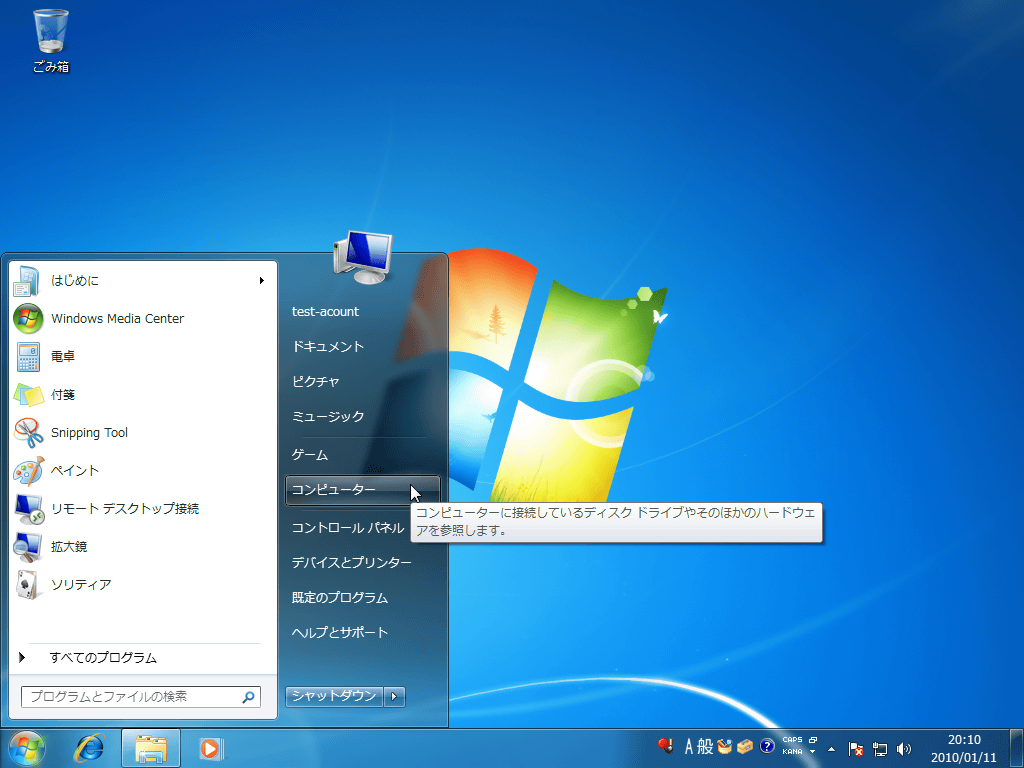Launch Internet Explorer from the taskbar
The image size is (1024, 768).
(89, 748)
